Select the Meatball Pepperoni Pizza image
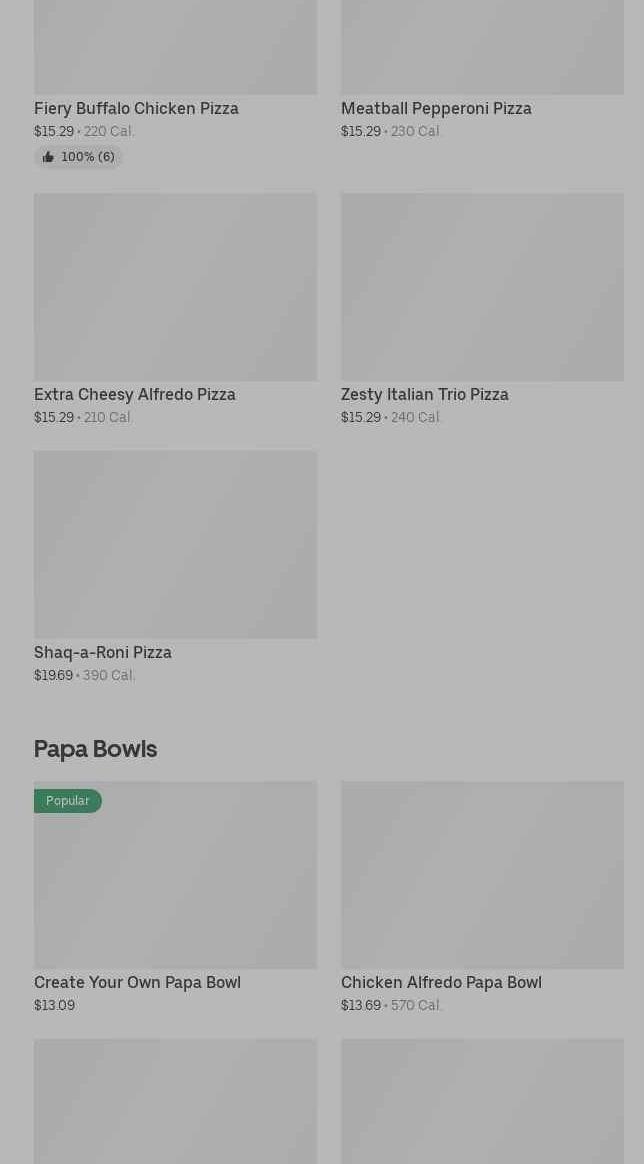Image resolution: width=644 pixels, height=1164 pixels. [482, 47]
